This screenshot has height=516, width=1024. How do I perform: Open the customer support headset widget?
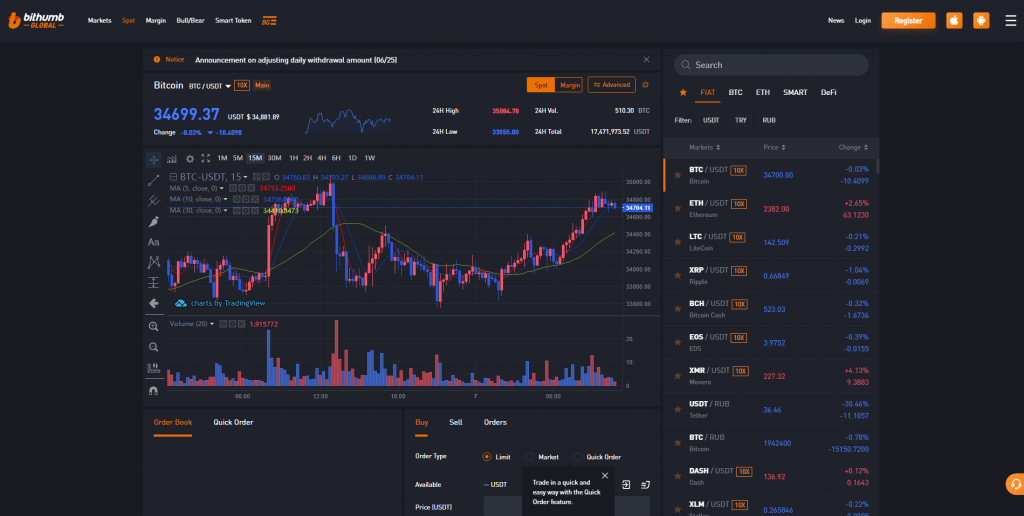point(1015,484)
